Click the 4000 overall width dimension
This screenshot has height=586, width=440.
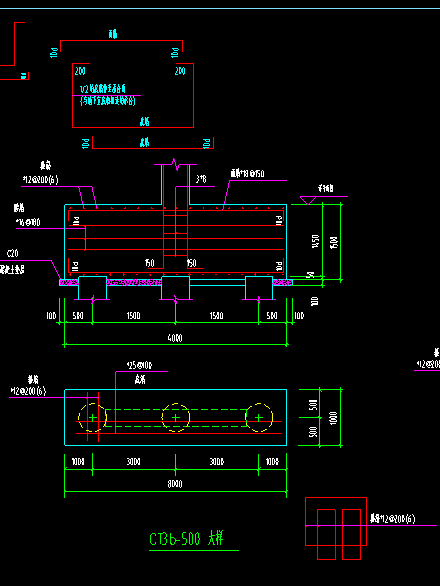(x=175, y=338)
